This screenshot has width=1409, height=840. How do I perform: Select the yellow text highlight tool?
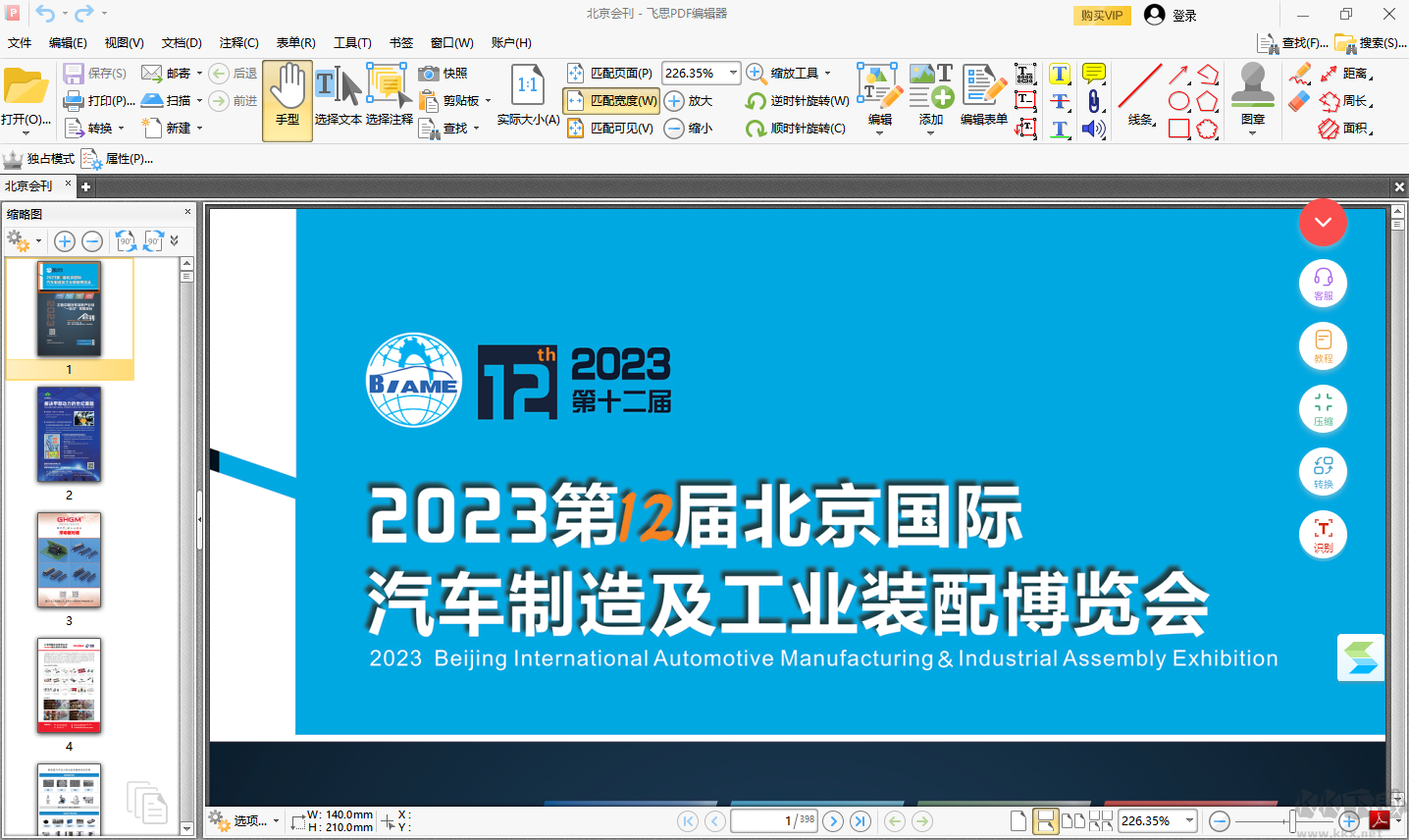point(1060,75)
